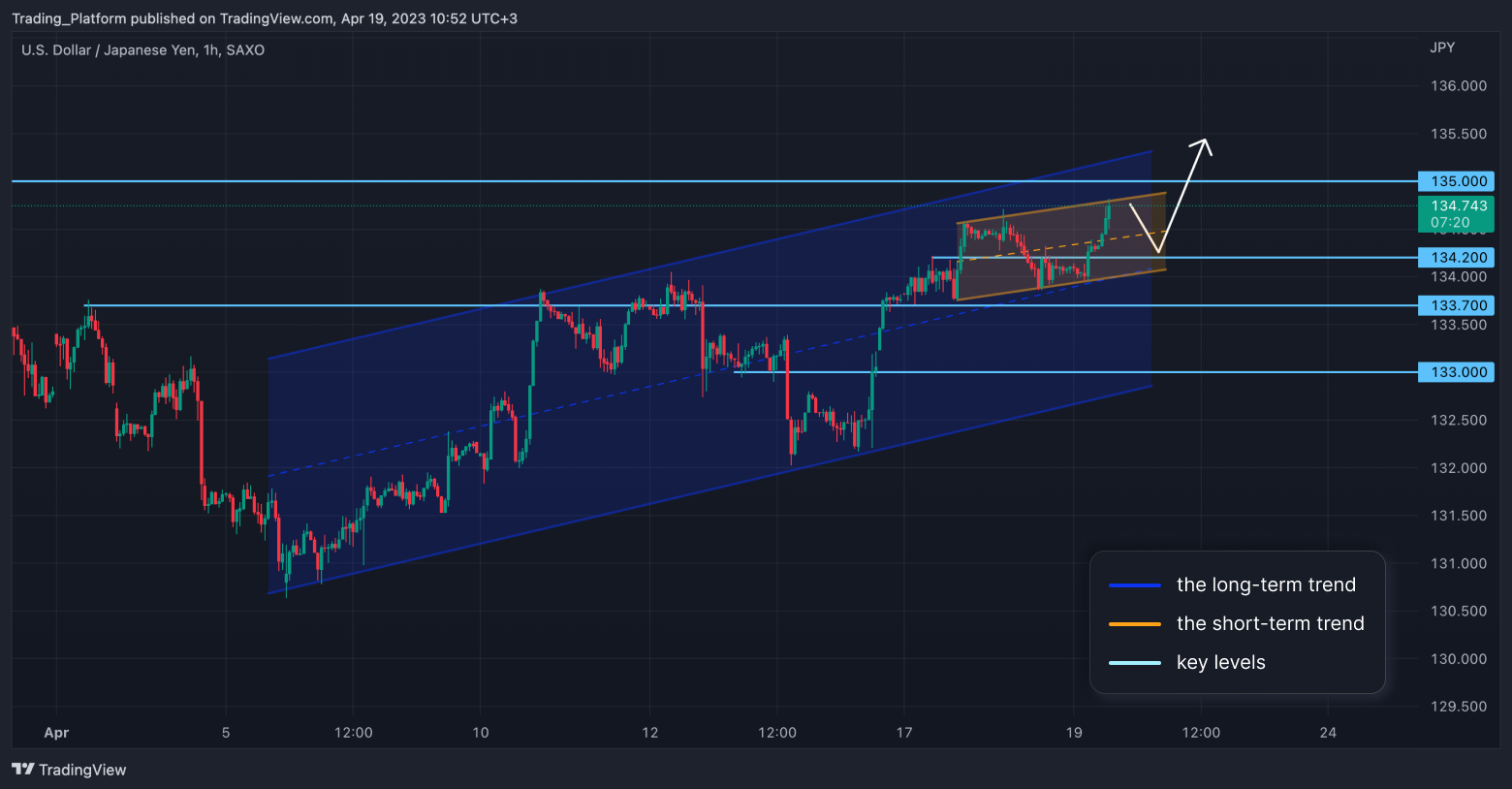Click 'the long-term trend' legend text
The width and height of the screenshot is (1512, 789).
click(x=1266, y=584)
